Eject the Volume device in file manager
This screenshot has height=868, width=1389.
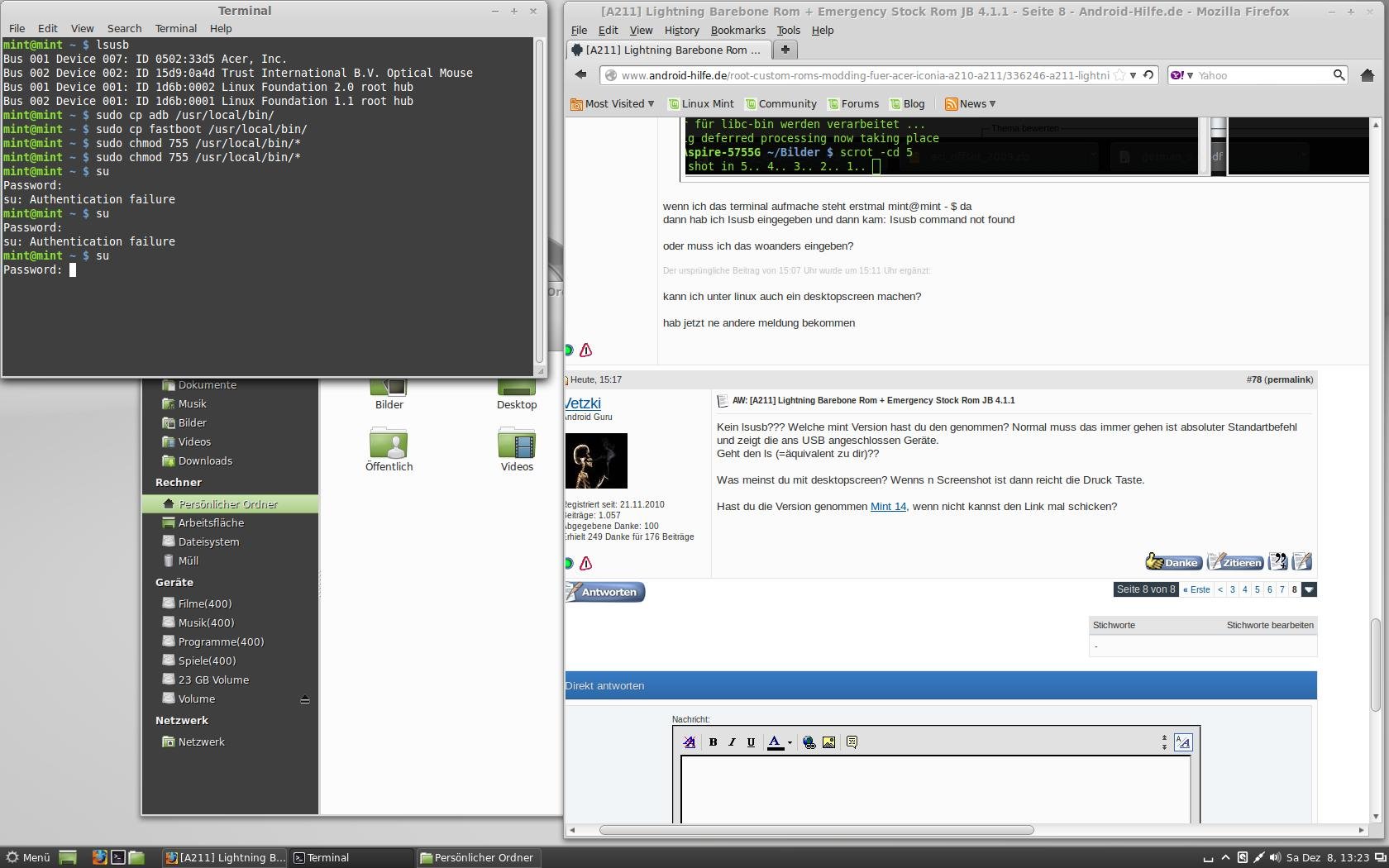tap(304, 699)
